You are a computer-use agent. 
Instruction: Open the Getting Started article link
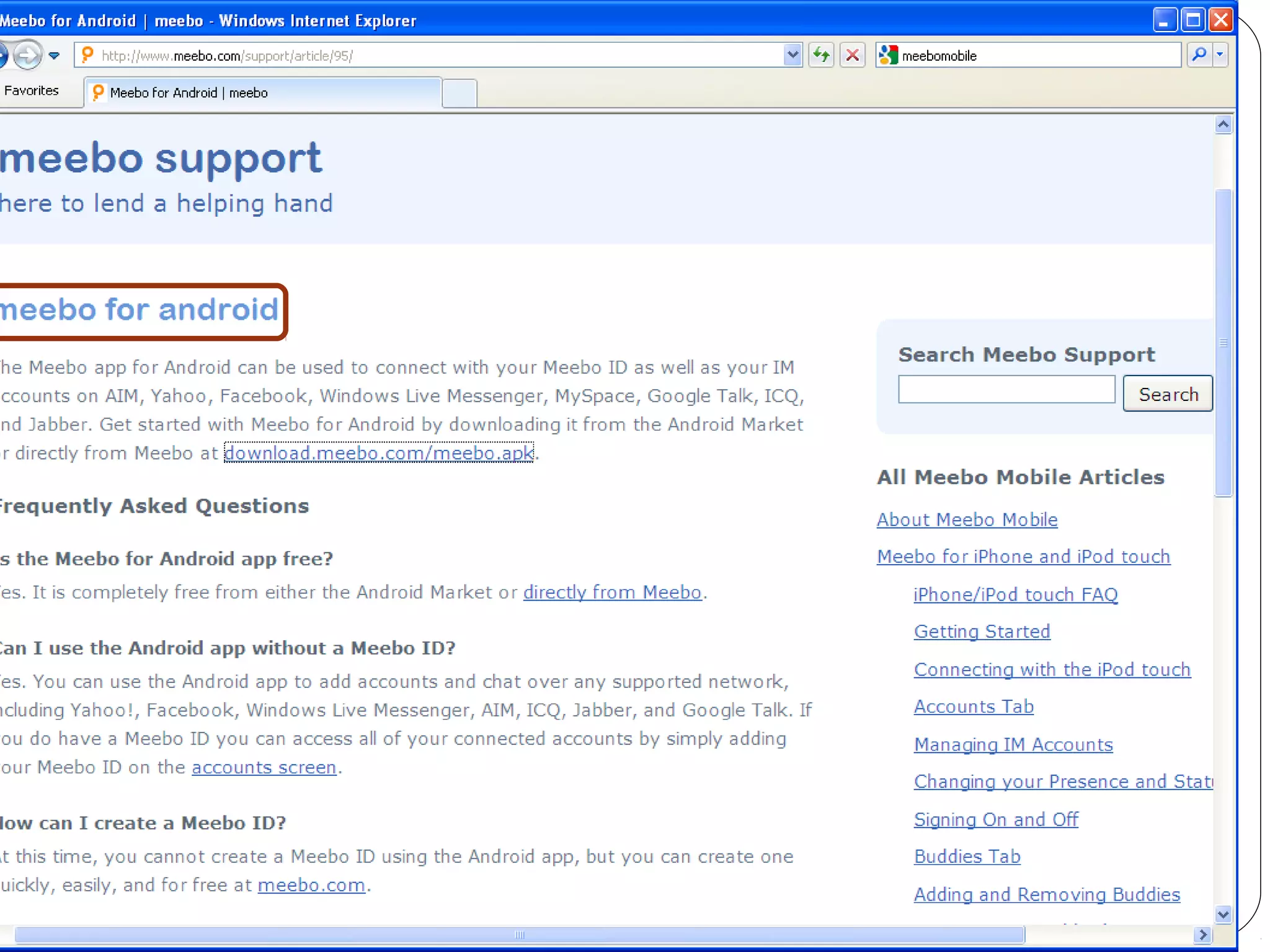click(x=982, y=632)
